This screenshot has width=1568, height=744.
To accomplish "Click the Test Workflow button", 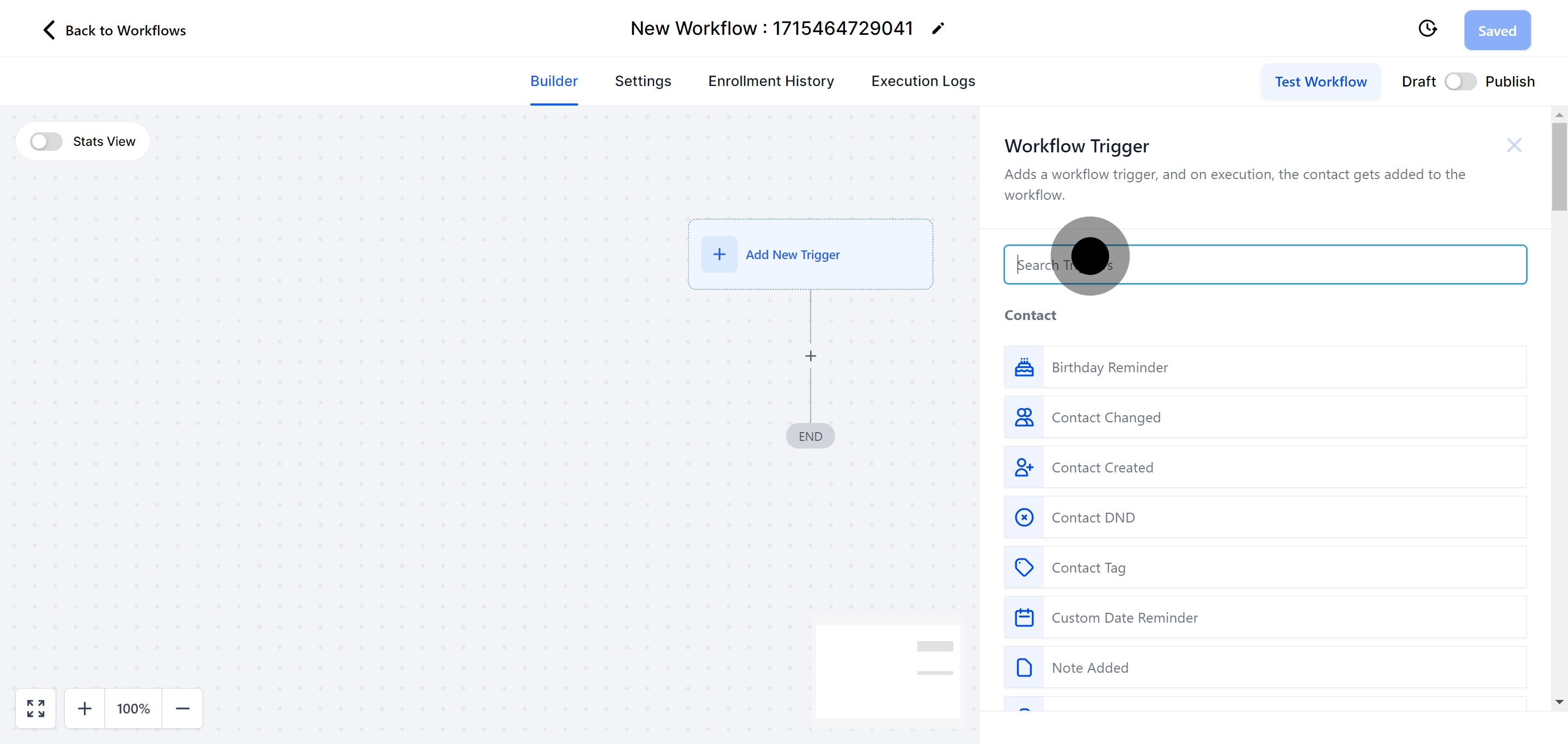I will (1320, 82).
